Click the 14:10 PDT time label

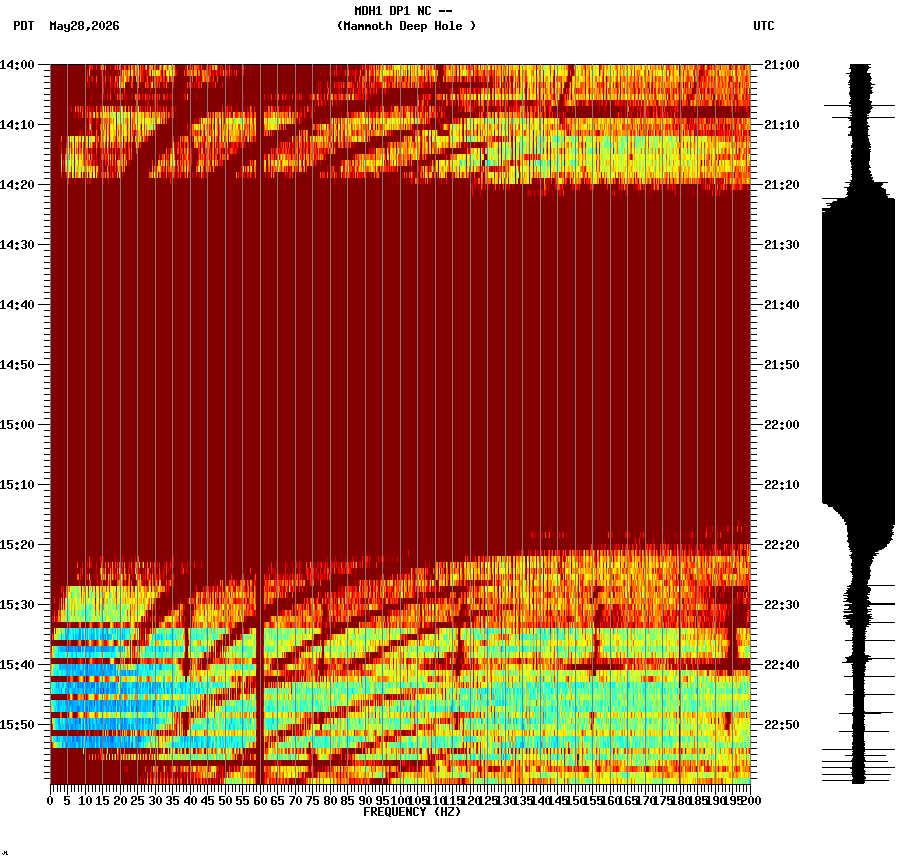click(17, 125)
